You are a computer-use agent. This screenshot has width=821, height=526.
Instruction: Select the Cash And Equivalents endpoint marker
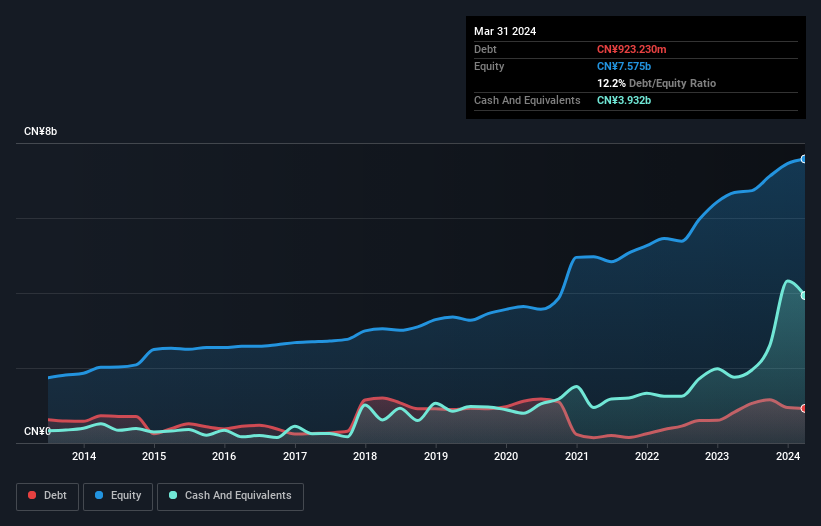pyautogui.click(x=804, y=296)
